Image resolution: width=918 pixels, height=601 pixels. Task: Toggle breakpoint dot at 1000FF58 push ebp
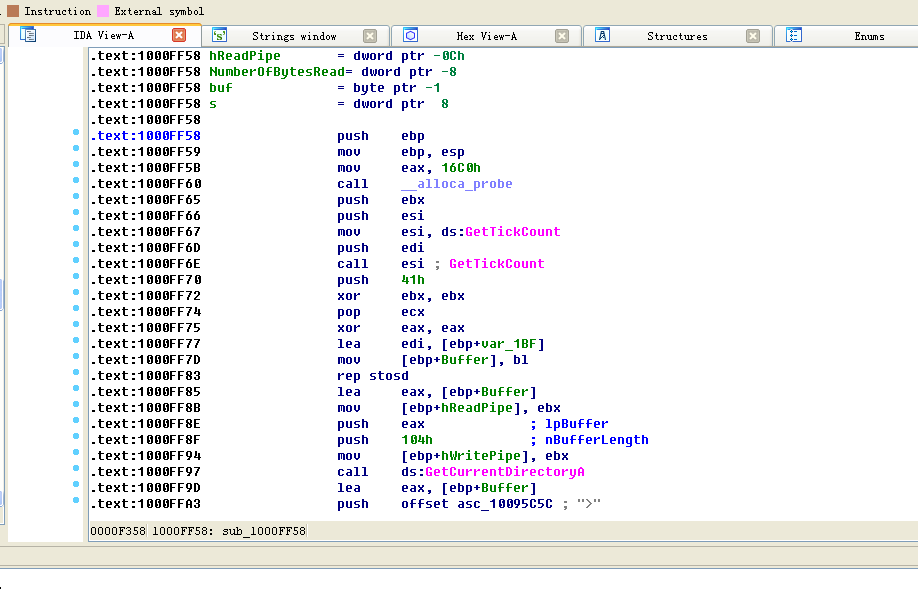click(x=76, y=132)
